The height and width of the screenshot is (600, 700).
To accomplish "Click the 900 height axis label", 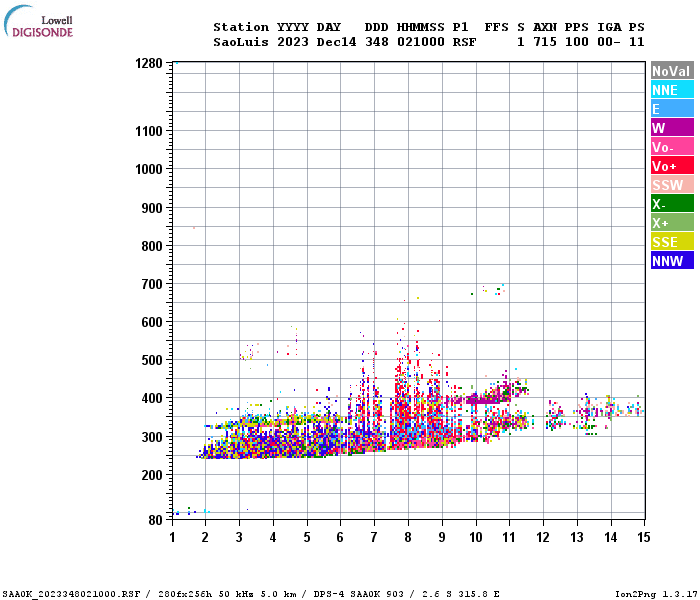I will click(152, 208).
